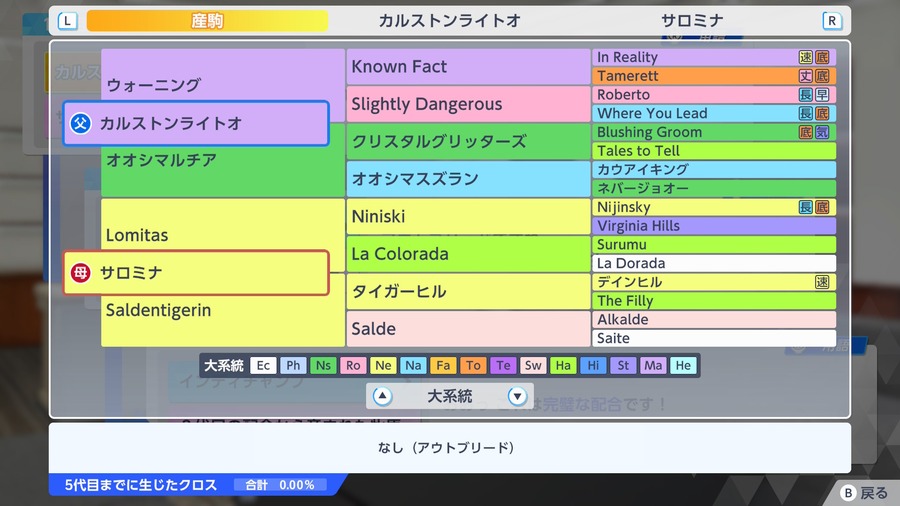Select the Ha lineage swatch
The height and width of the screenshot is (506, 900).
tap(563, 365)
